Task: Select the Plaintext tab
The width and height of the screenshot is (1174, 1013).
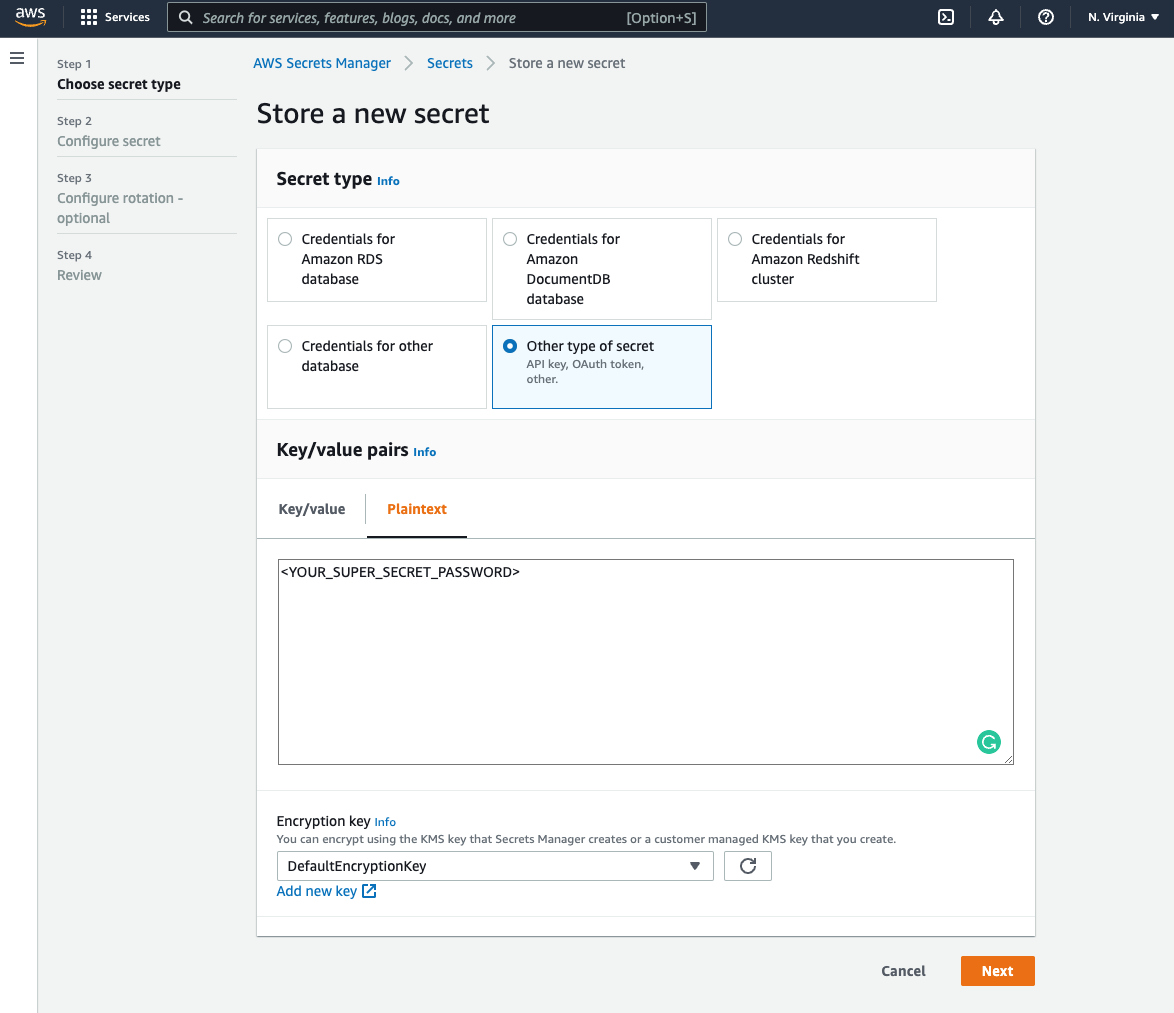Action: pos(416,509)
